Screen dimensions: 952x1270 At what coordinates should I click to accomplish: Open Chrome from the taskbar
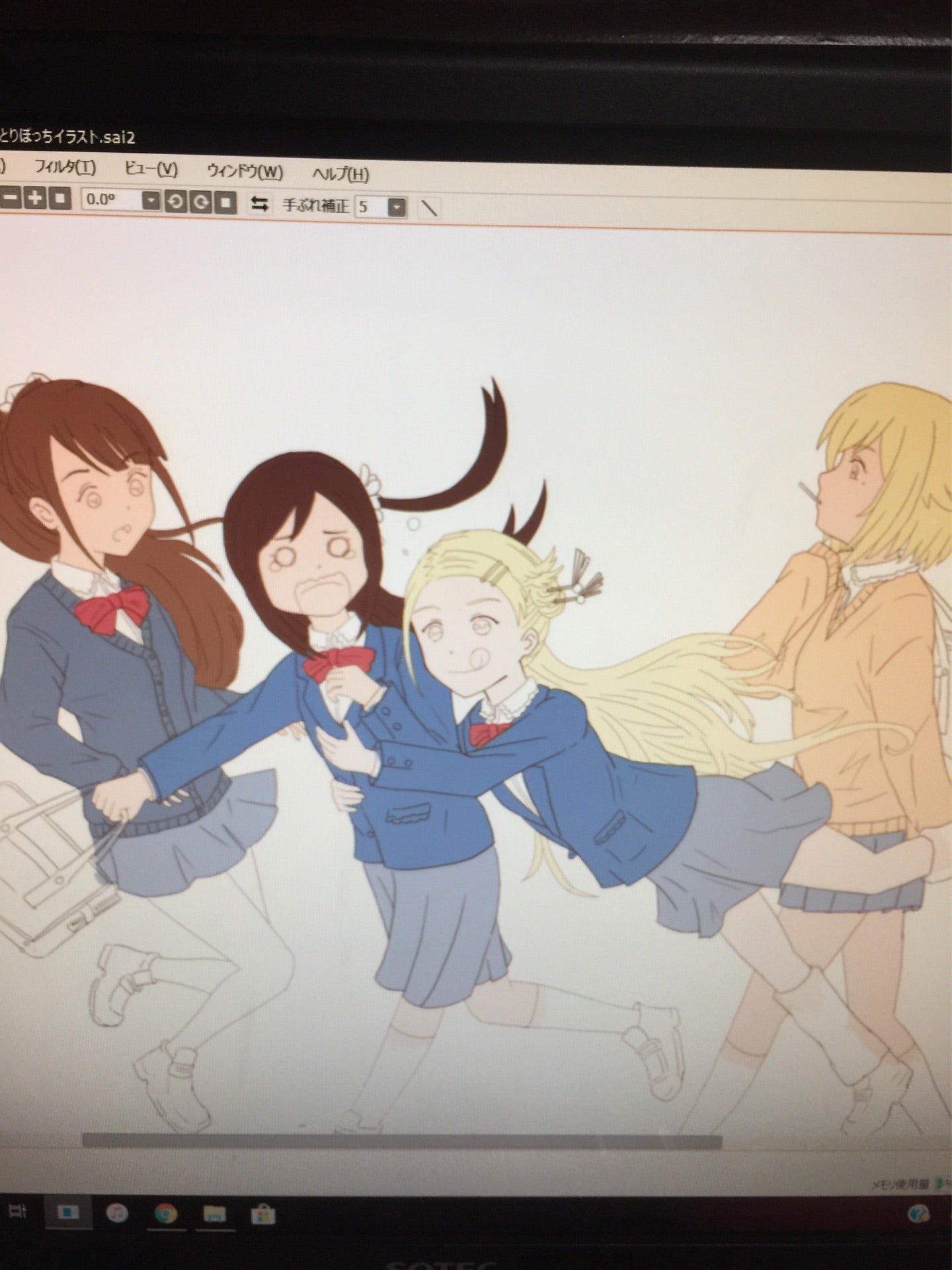point(165,1214)
